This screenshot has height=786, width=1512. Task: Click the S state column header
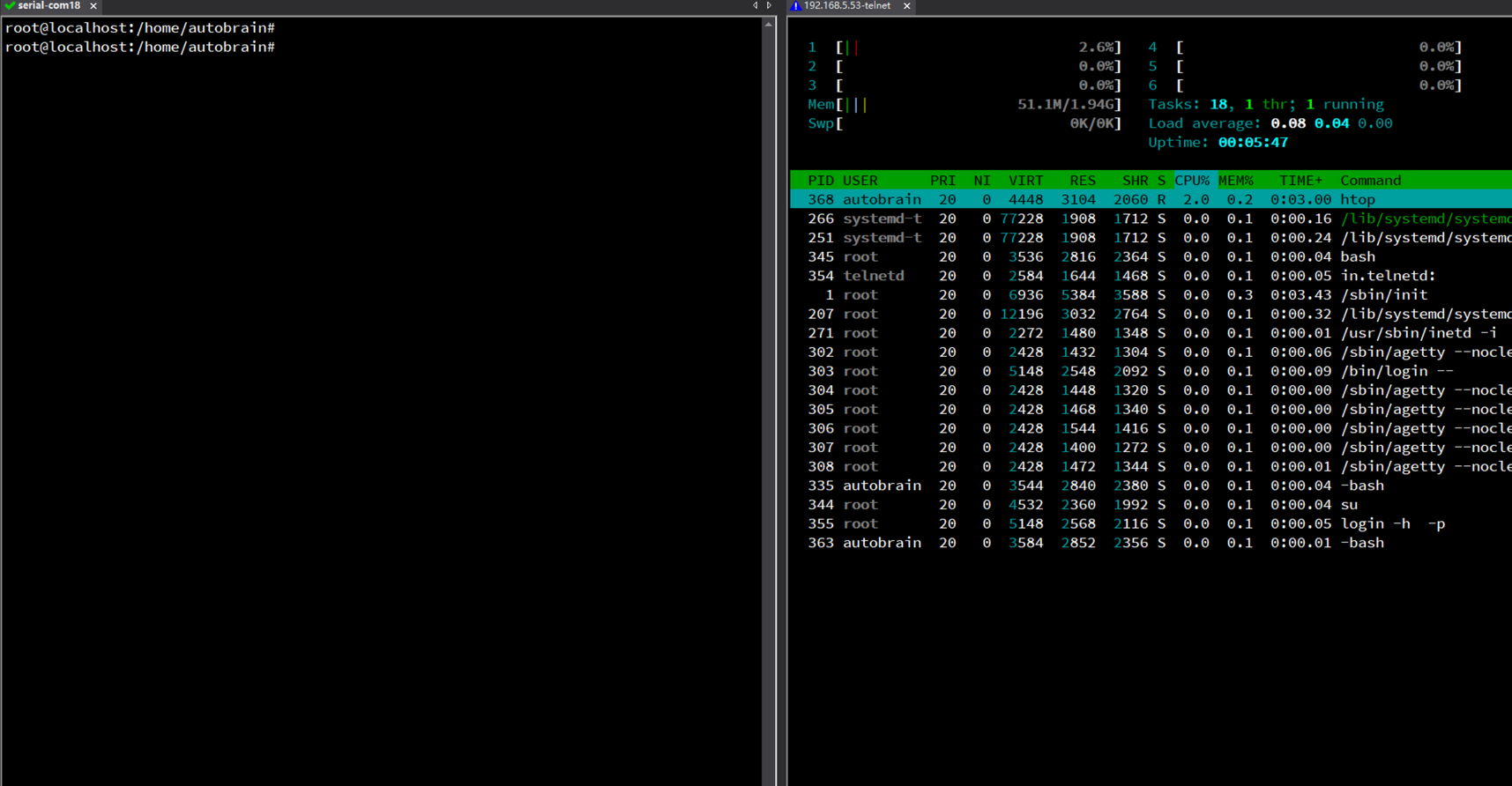click(1161, 181)
